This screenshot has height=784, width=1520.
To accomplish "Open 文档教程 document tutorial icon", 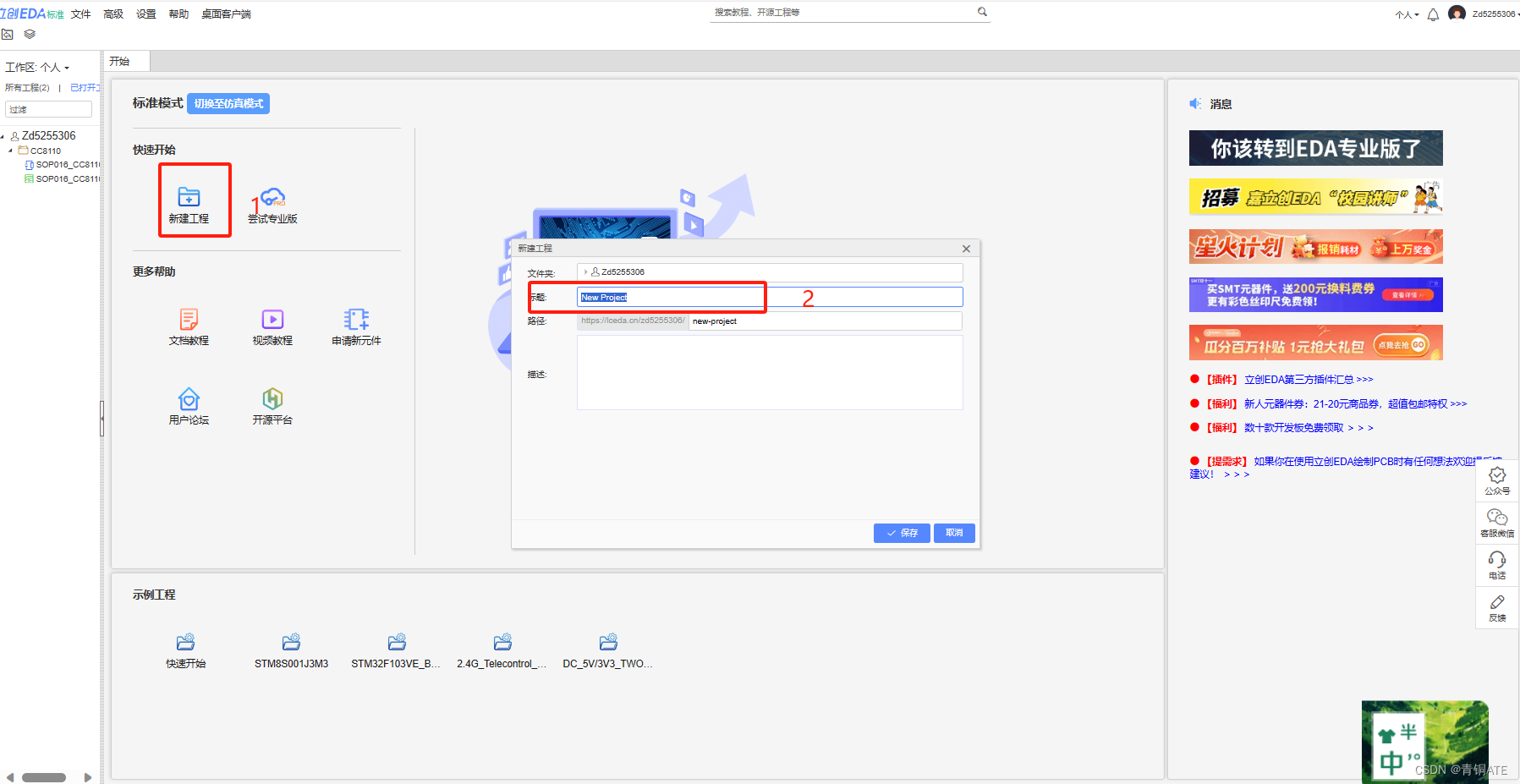I will coord(189,319).
